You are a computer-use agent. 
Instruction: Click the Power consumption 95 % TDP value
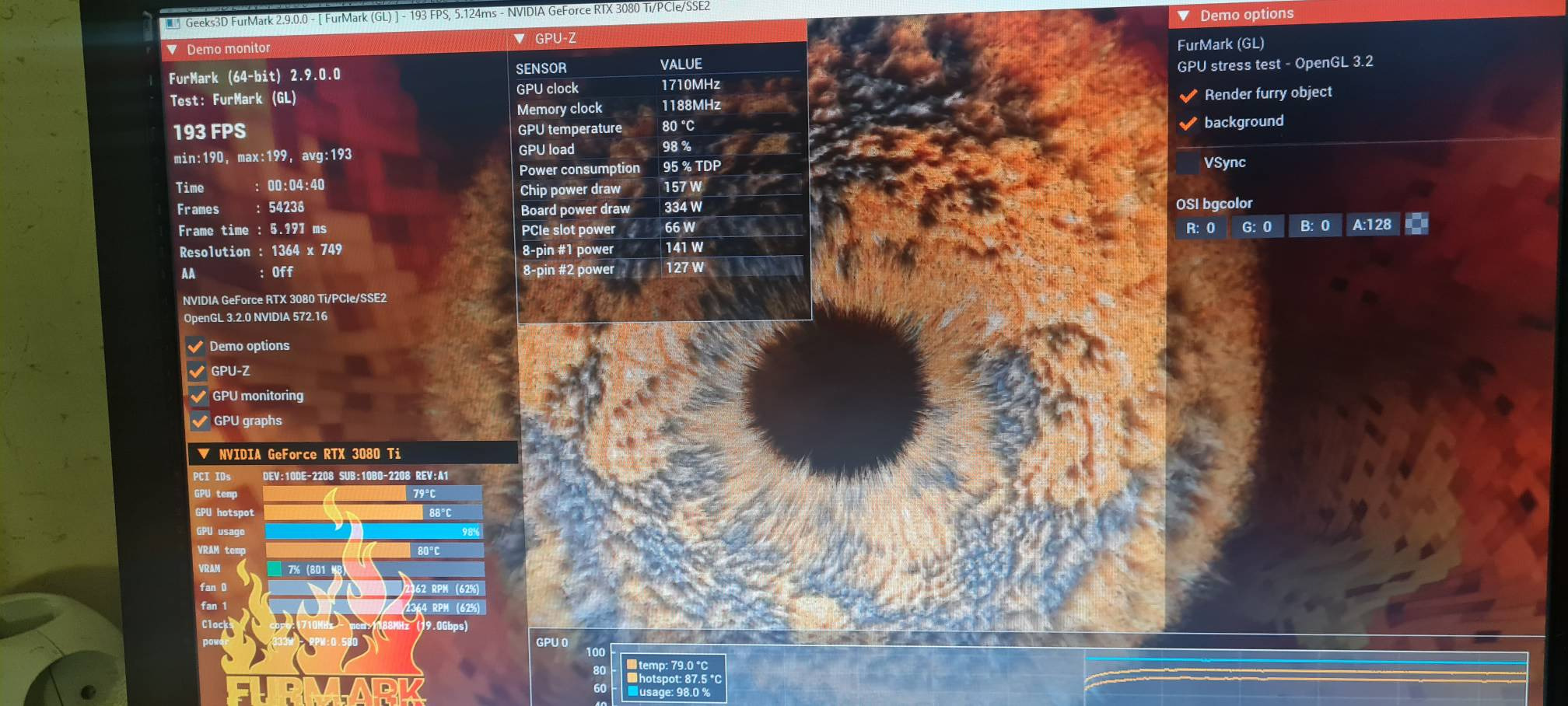(x=692, y=166)
